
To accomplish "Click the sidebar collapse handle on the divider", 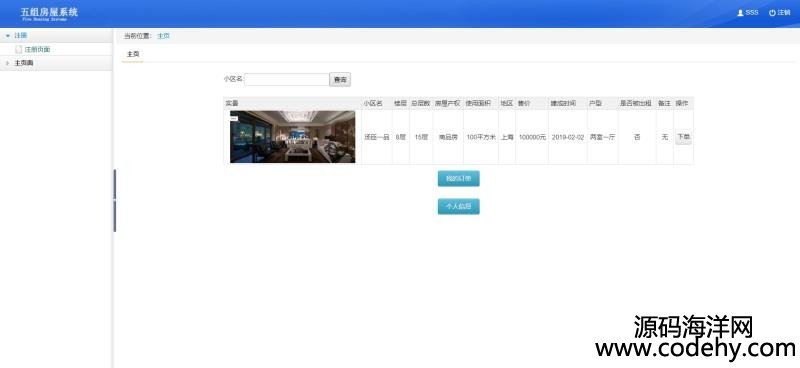I will point(115,201).
